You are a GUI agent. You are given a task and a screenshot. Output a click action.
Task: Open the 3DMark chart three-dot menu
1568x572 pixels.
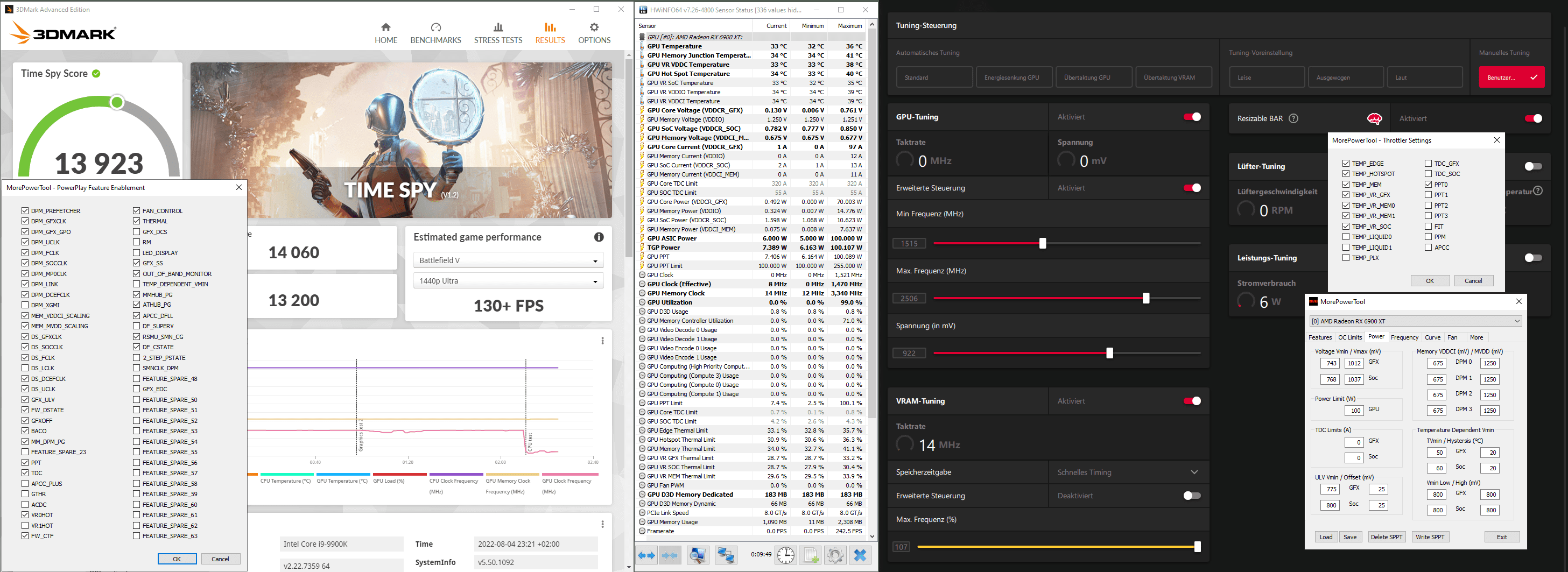tap(603, 341)
